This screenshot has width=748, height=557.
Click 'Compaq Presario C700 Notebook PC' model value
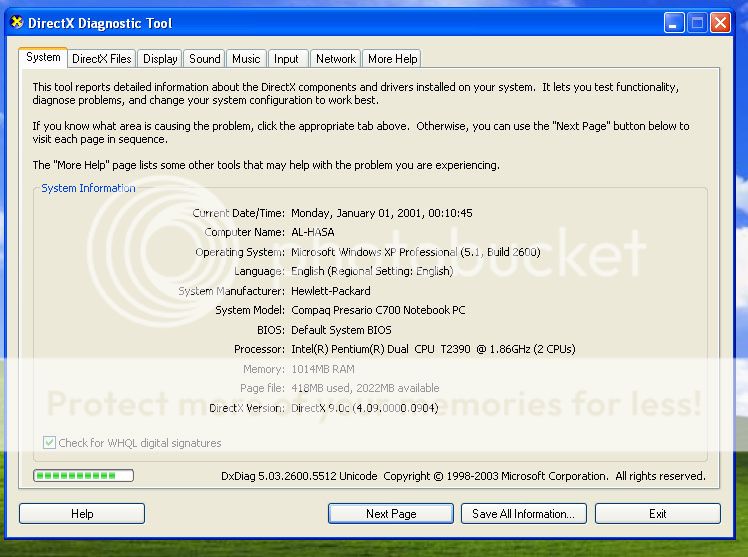tap(378, 310)
